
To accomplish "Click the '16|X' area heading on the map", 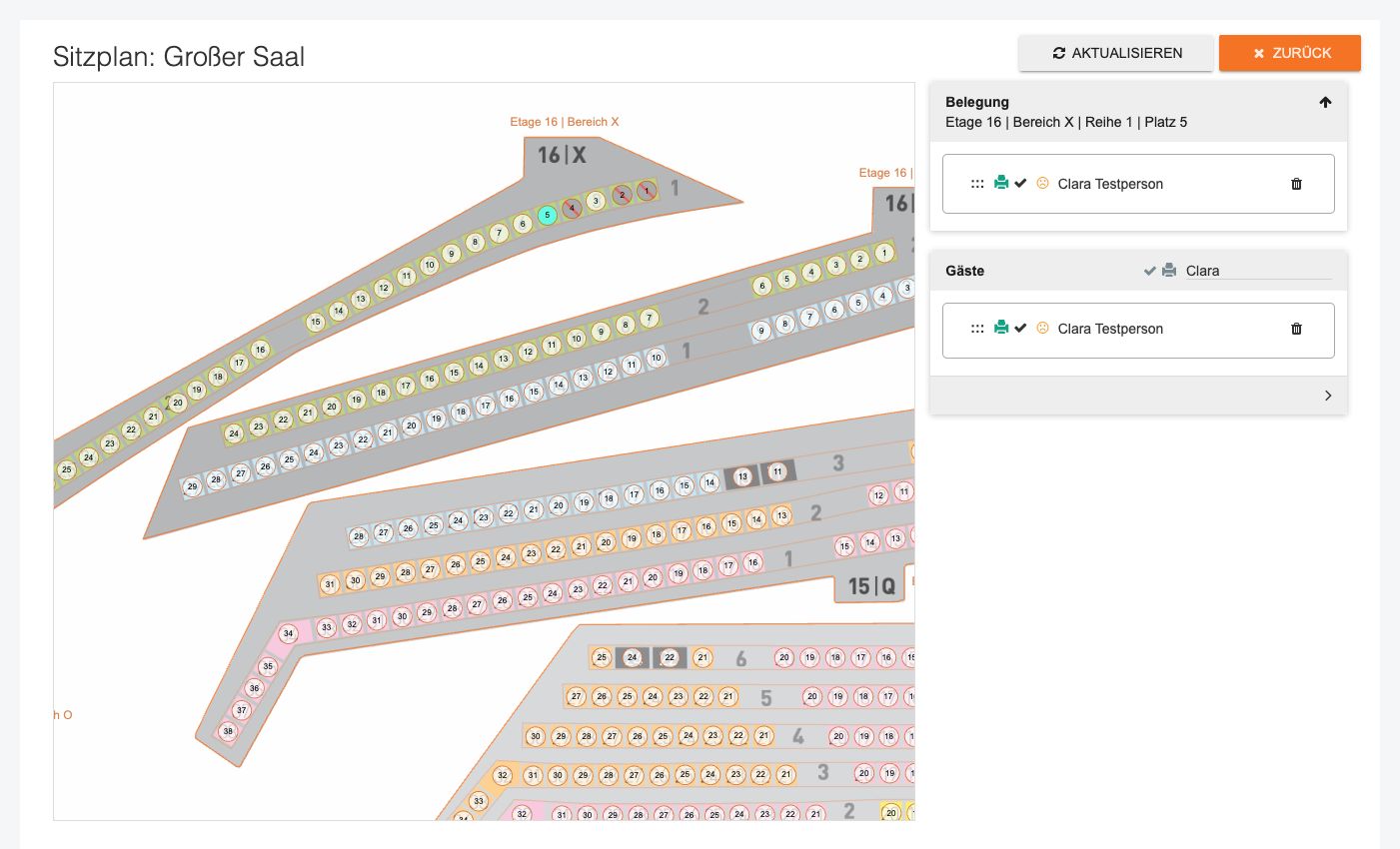I will (x=563, y=155).
